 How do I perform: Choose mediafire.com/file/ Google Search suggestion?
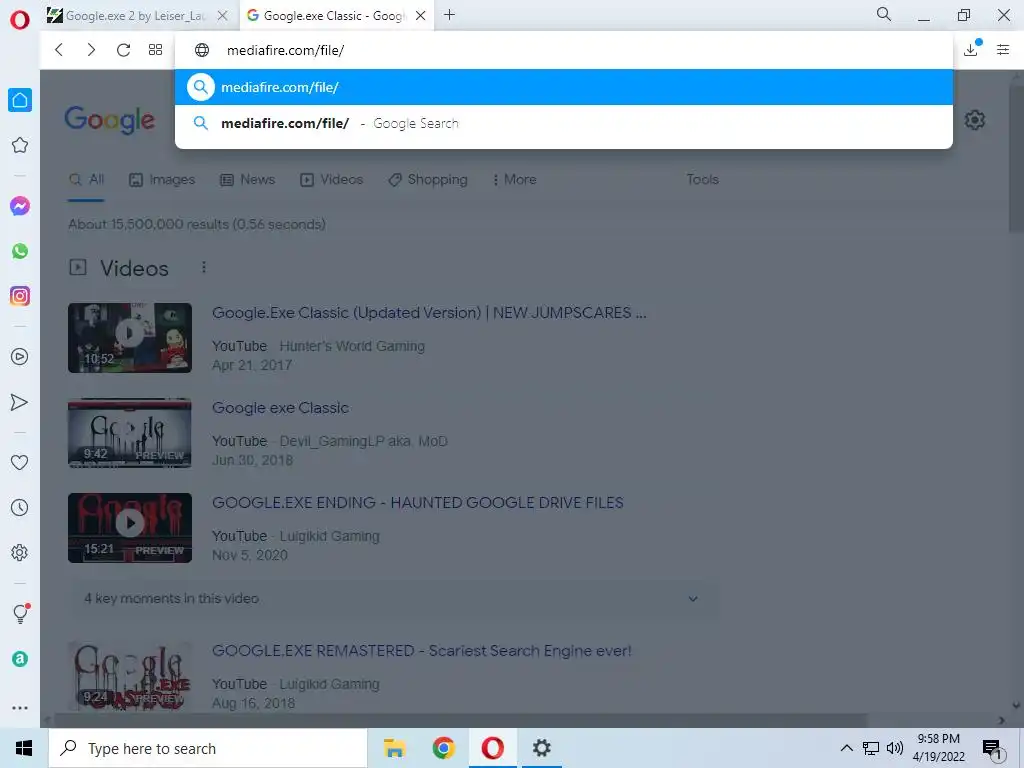coord(564,123)
